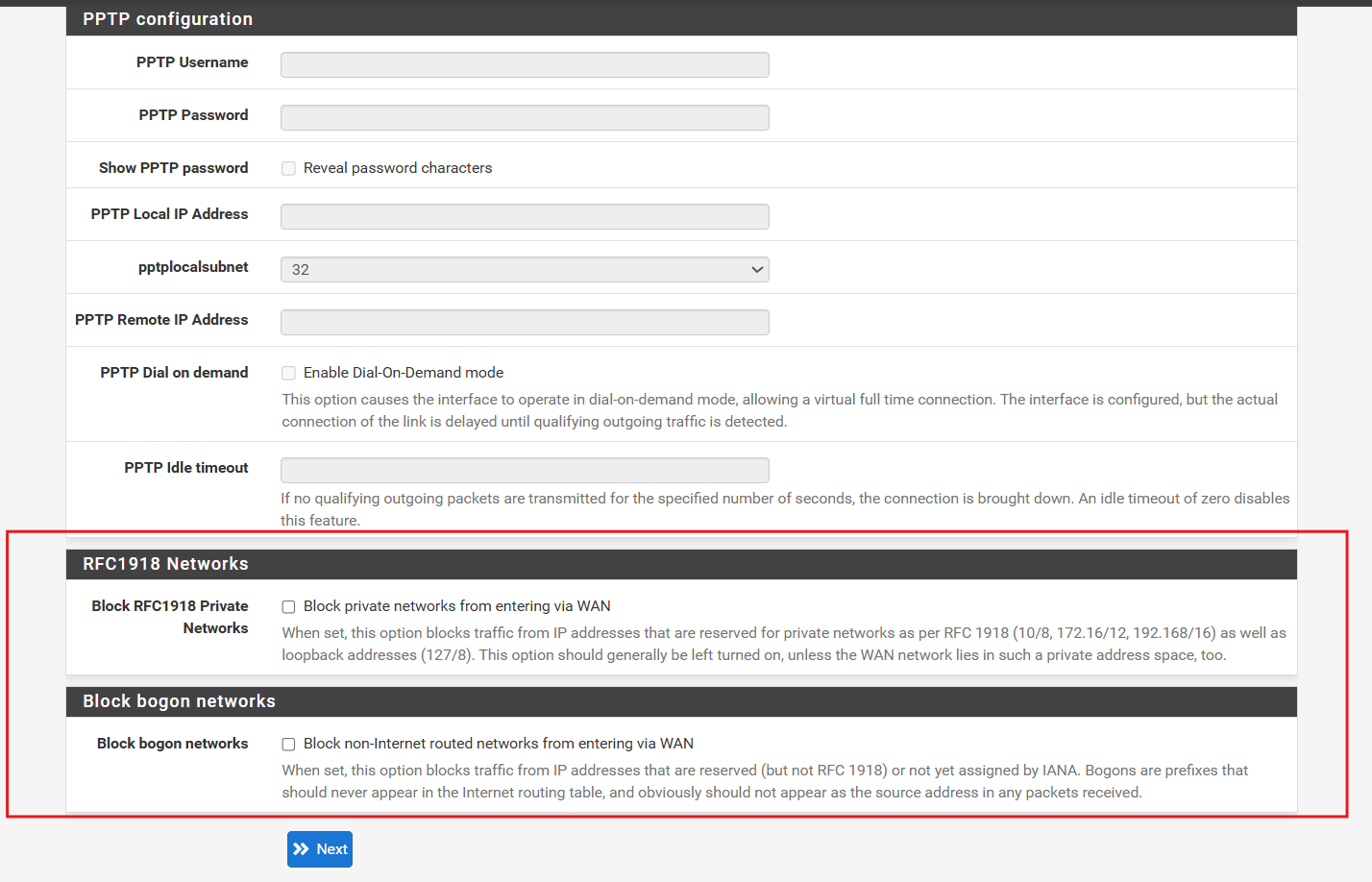This screenshot has height=882, width=1372.
Task: Tick Block non-Internet routed networks checkbox
Action: 288,745
